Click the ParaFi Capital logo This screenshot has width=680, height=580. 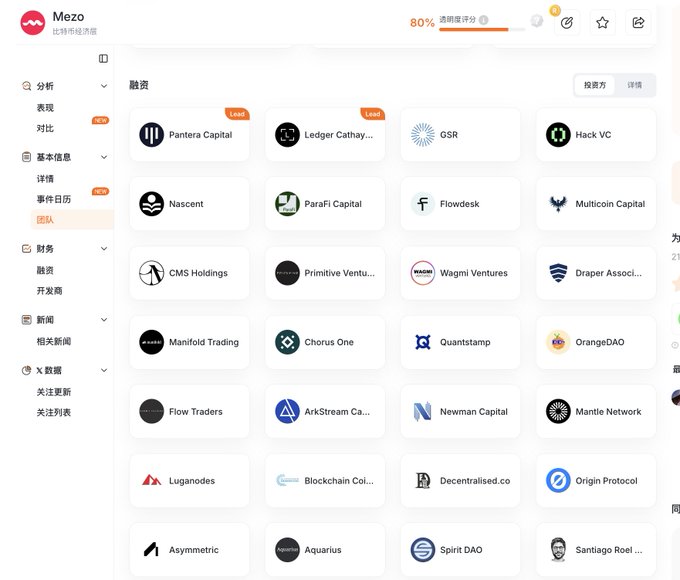pyautogui.click(x=287, y=203)
